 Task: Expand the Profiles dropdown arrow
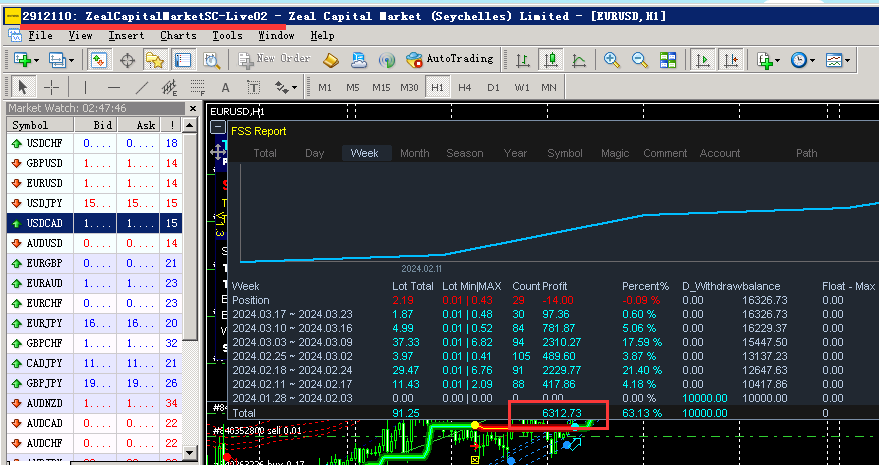pyautogui.click(x=71, y=60)
